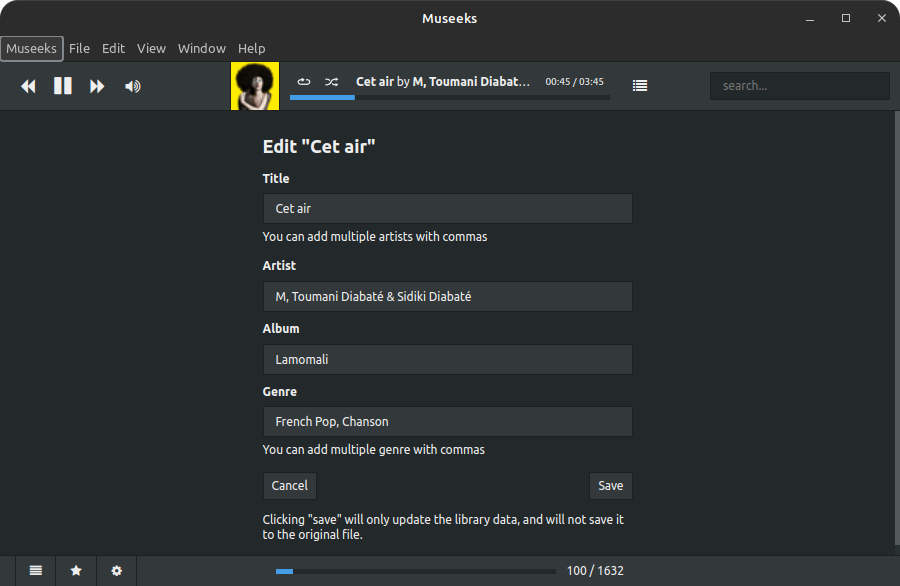Viewport: 900px width, 586px height.
Task: Skip to the next track
Action: [x=97, y=86]
